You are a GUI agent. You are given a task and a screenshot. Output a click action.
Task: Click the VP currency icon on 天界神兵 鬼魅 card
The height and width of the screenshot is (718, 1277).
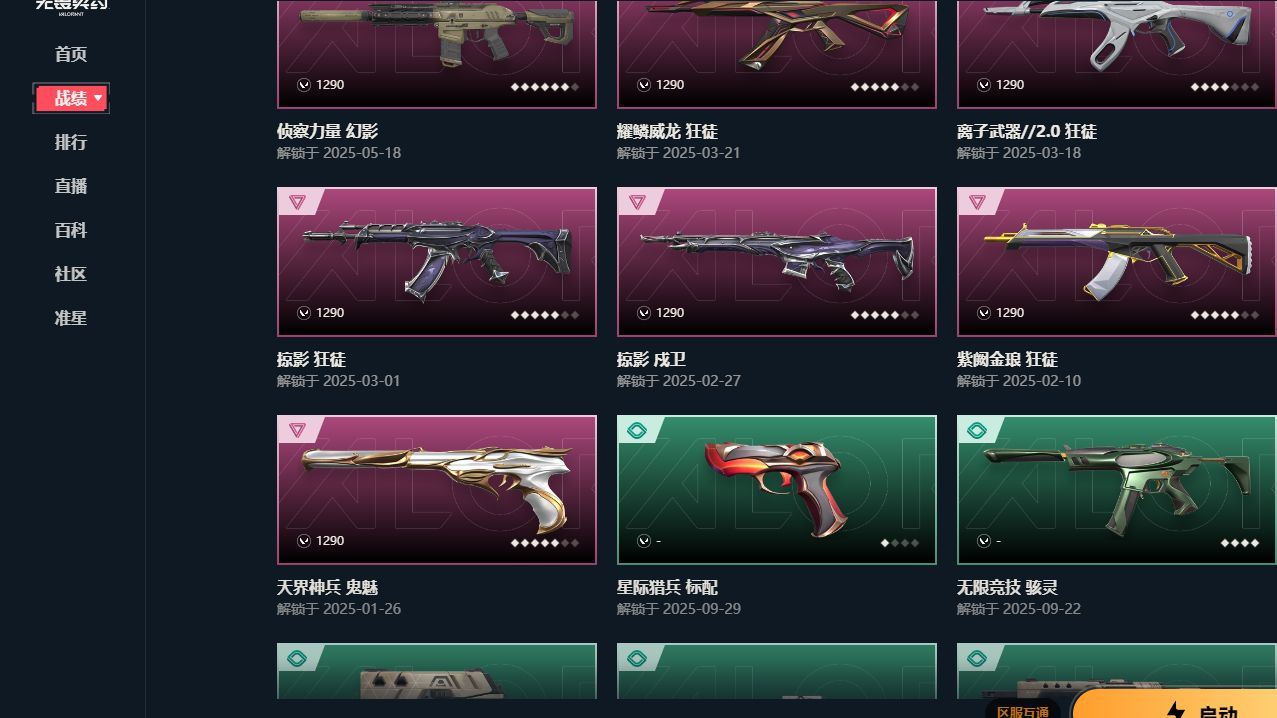304,541
